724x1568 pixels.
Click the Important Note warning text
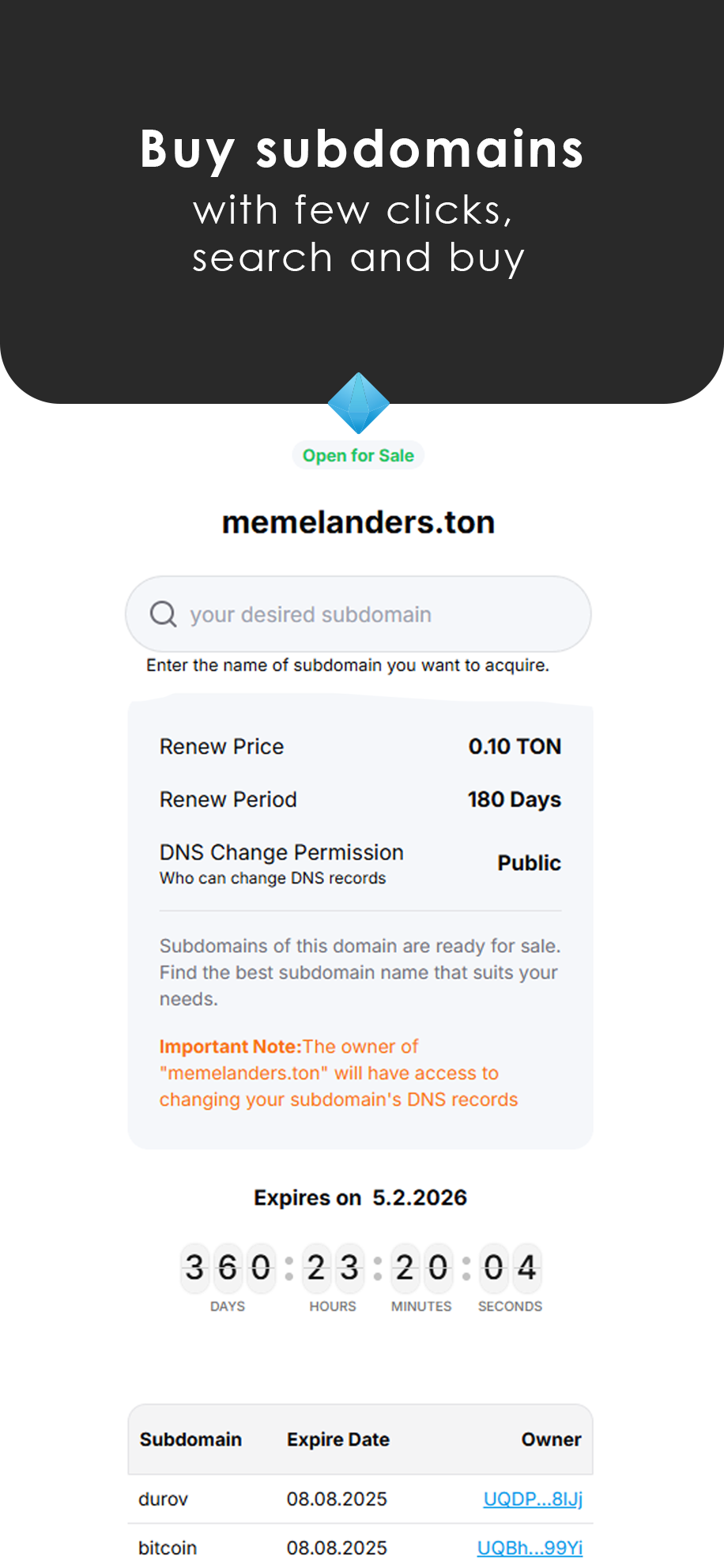coord(338,1072)
